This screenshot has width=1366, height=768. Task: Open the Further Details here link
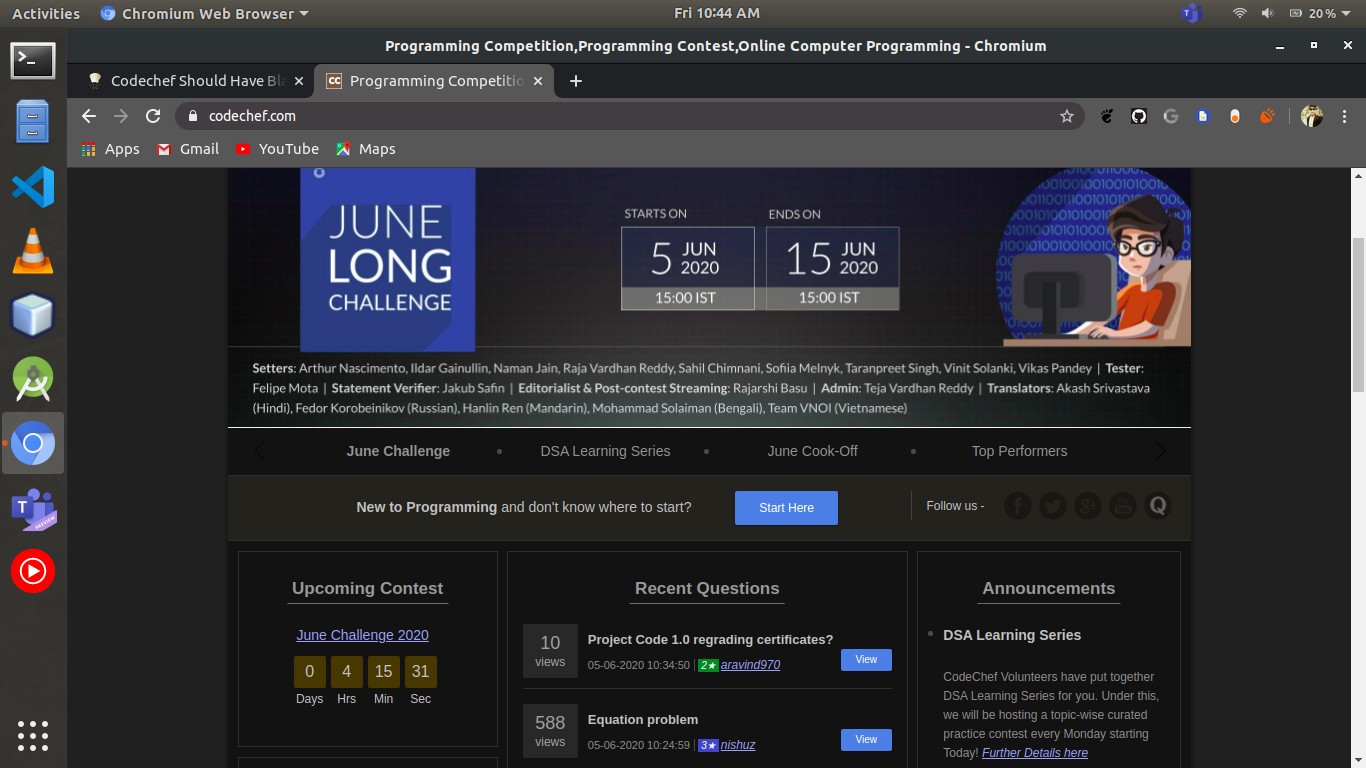click(1035, 753)
